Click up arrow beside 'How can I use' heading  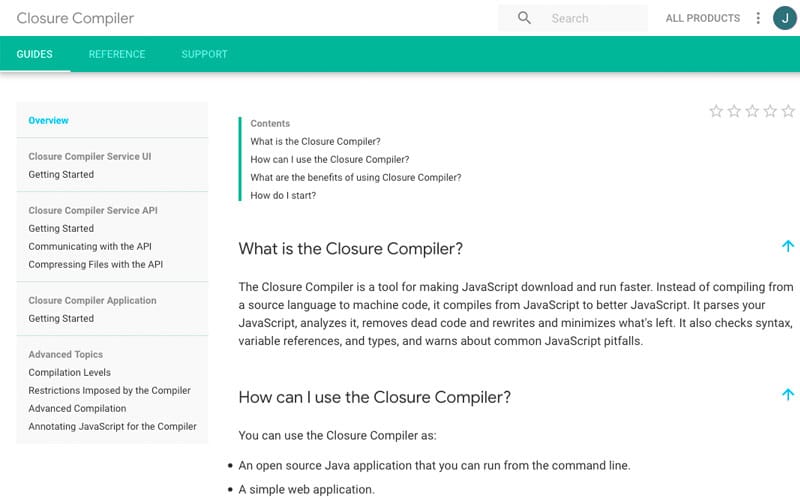[x=788, y=394]
